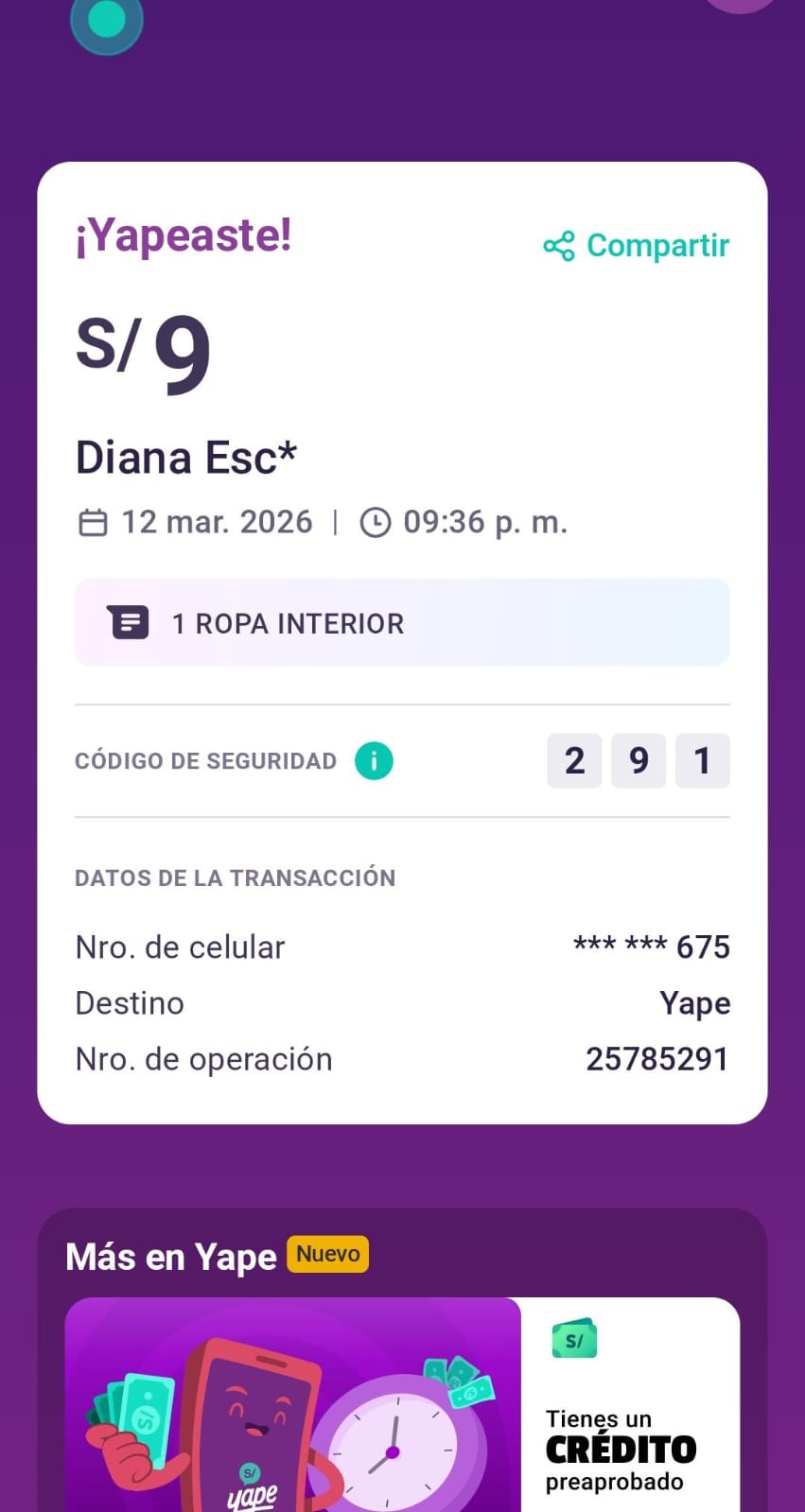This screenshot has height=1512, width=805.
Task: Tap the security code info icon
Action: pyautogui.click(x=374, y=761)
